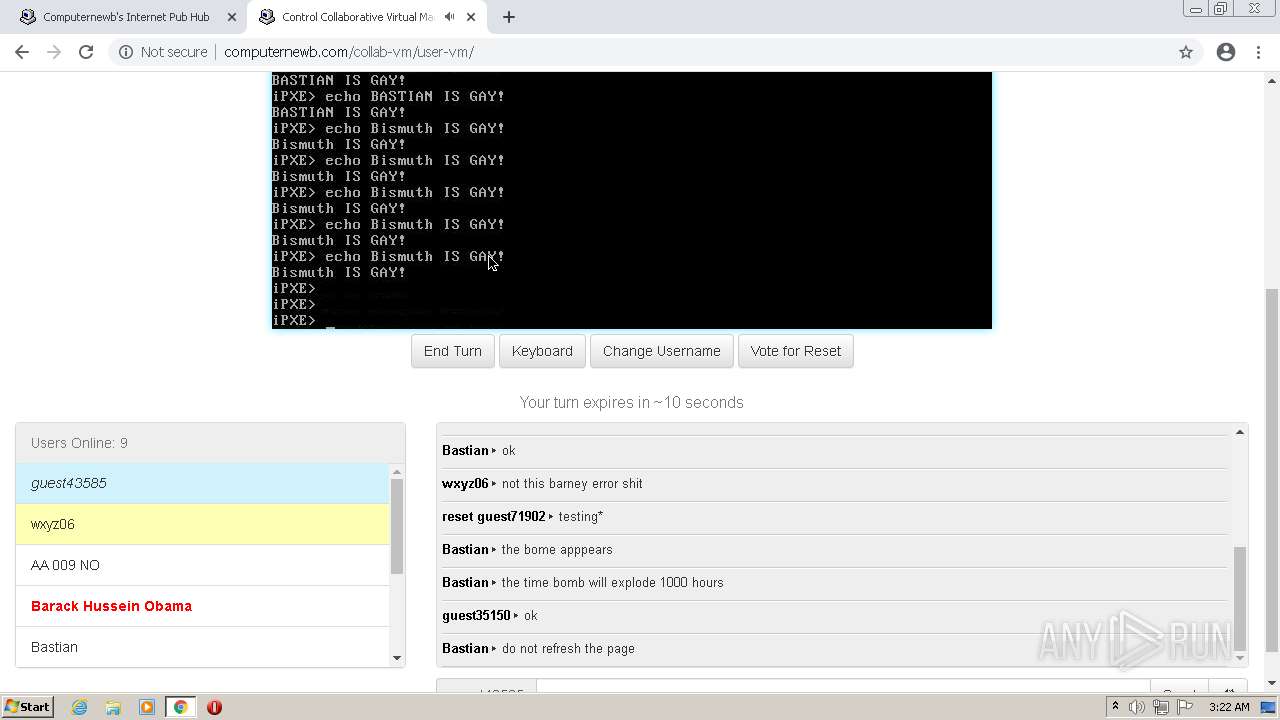Select user AA 009 NO in list
The image size is (1280, 720).
(x=202, y=565)
